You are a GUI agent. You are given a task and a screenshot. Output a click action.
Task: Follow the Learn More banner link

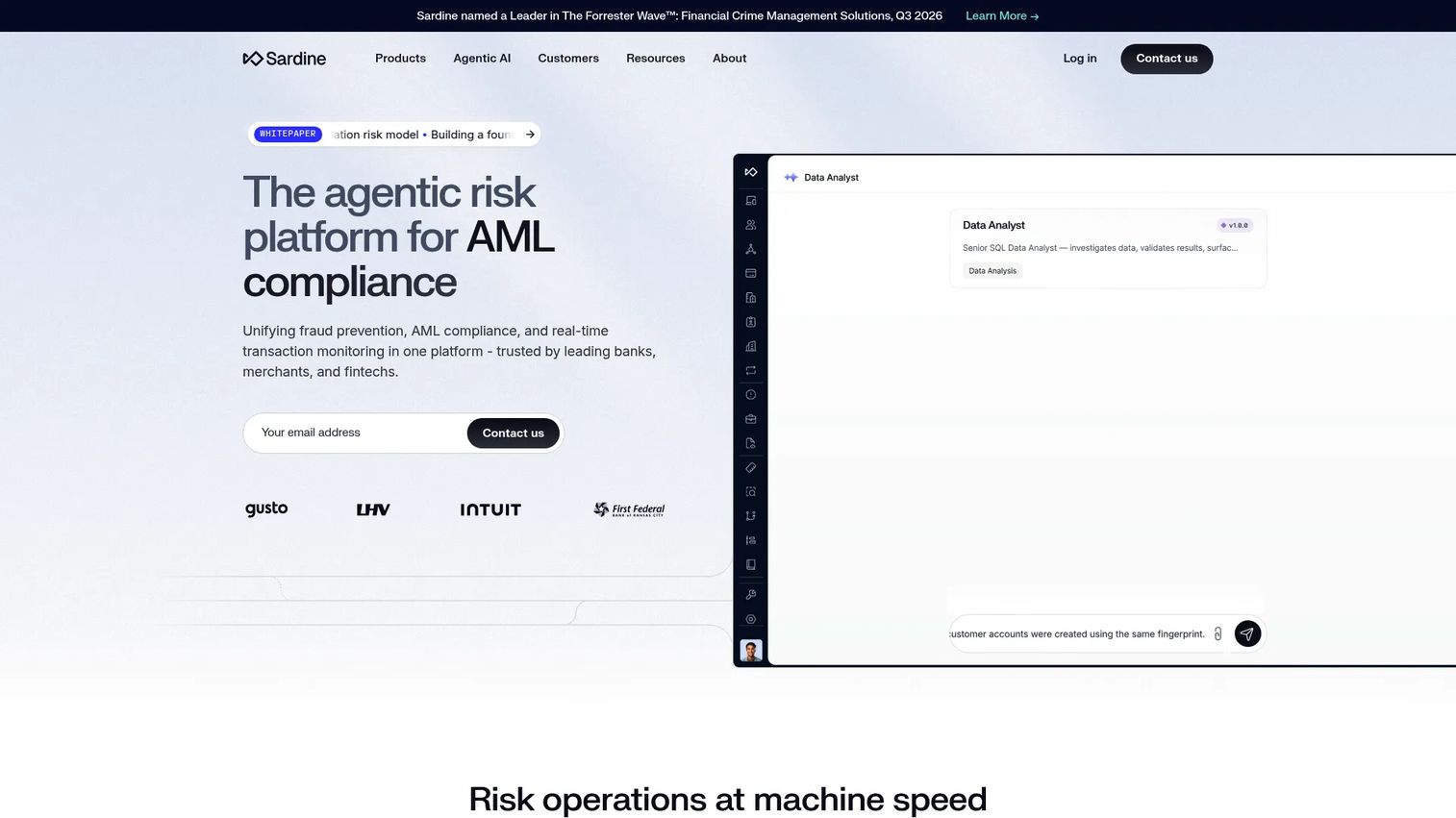pos(1002,16)
